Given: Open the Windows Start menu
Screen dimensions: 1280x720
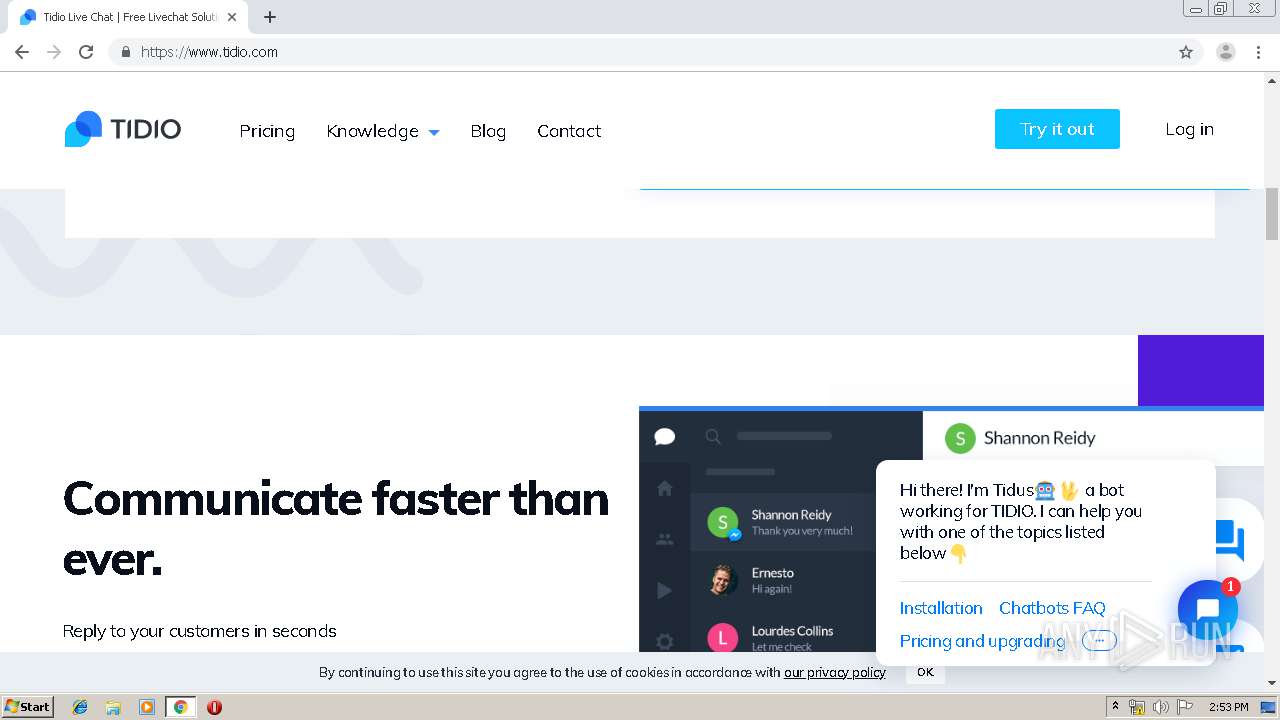Looking at the screenshot, I should [x=28, y=707].
